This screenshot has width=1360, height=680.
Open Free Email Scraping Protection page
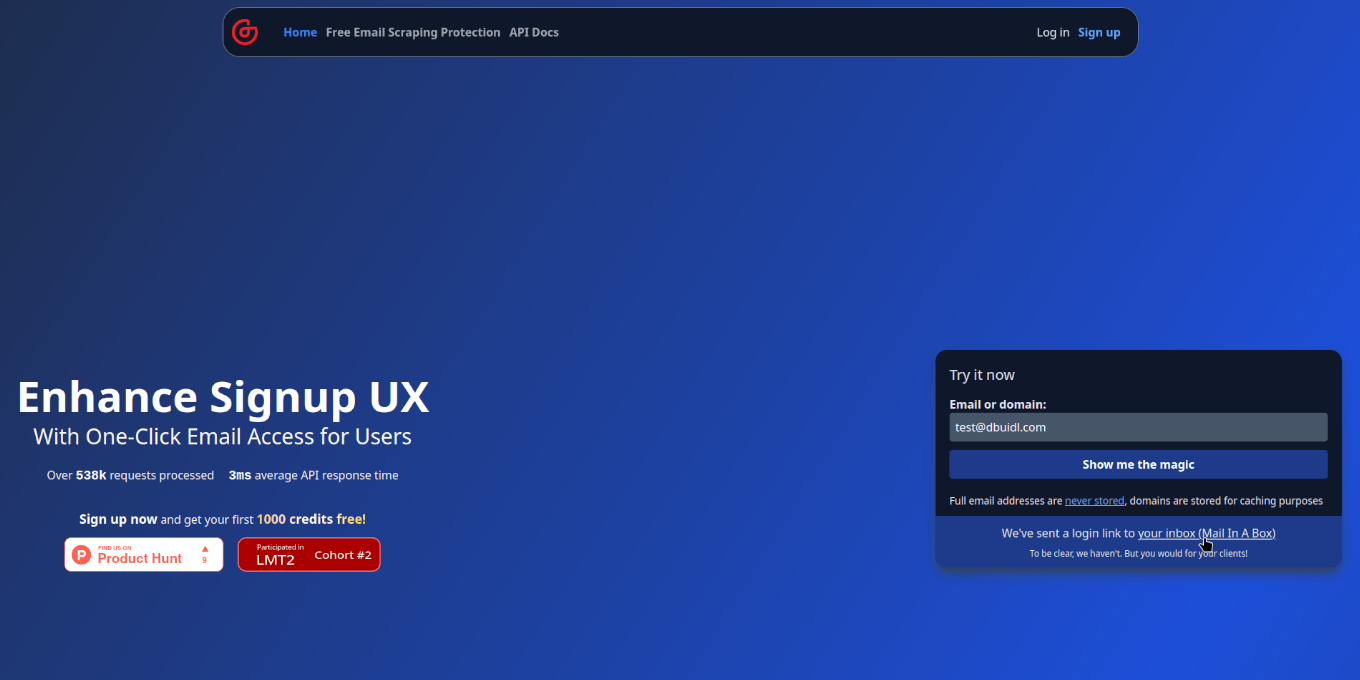pyautogui.click(x=413, y=33)
